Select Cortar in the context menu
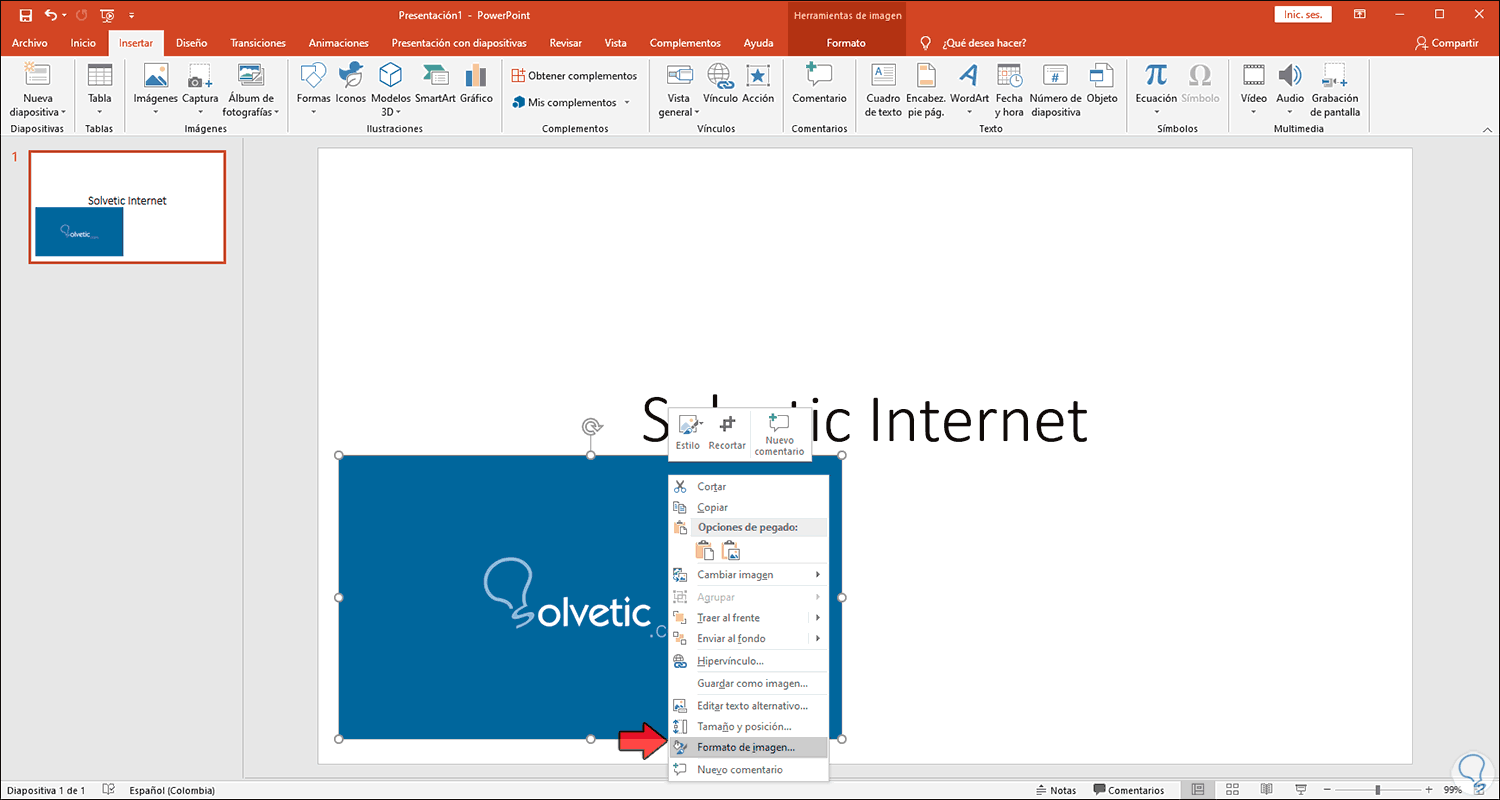 click(748, 487)
